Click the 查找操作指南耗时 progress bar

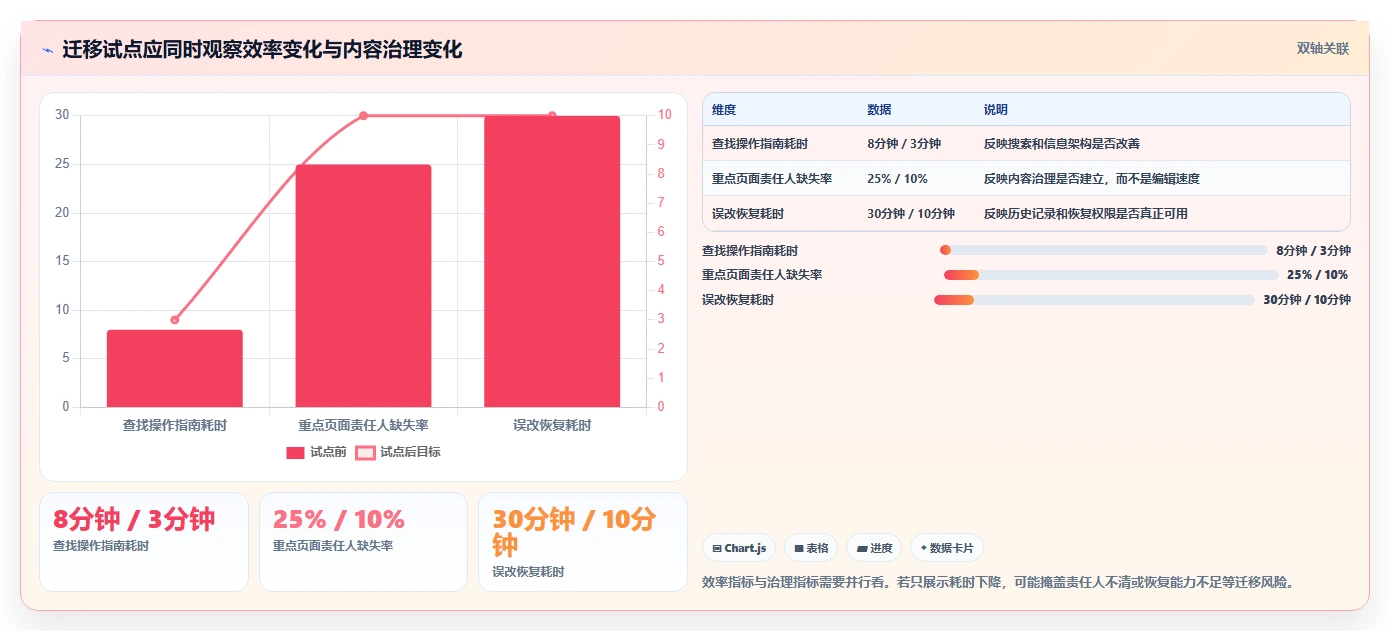point(1104,250)
